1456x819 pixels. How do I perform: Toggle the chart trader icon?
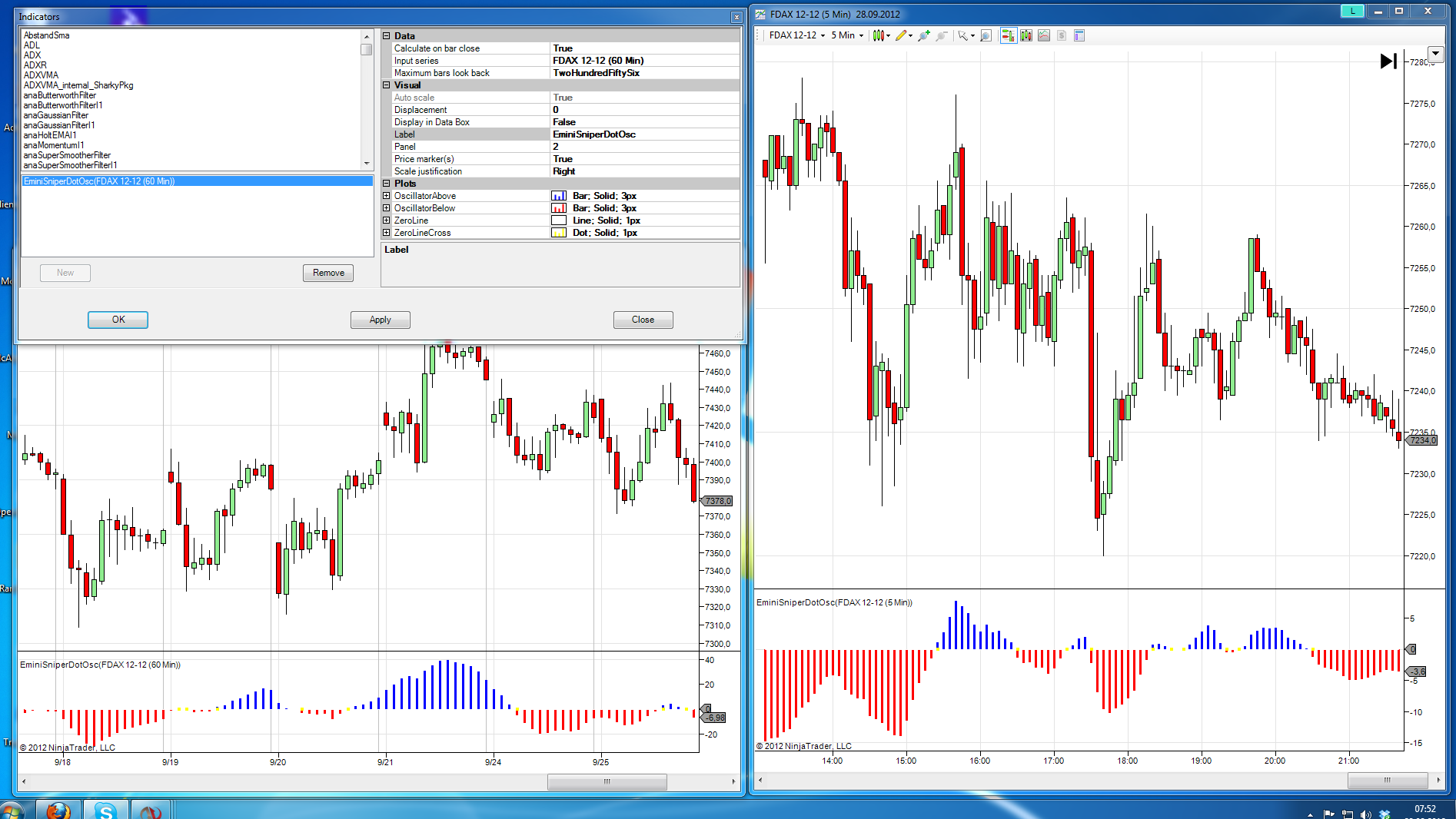pos(1008,35)
